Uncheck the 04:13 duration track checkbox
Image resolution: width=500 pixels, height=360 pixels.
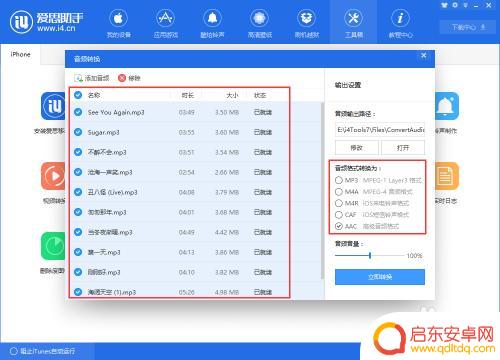pyautogui.click(x=78, y=252)
